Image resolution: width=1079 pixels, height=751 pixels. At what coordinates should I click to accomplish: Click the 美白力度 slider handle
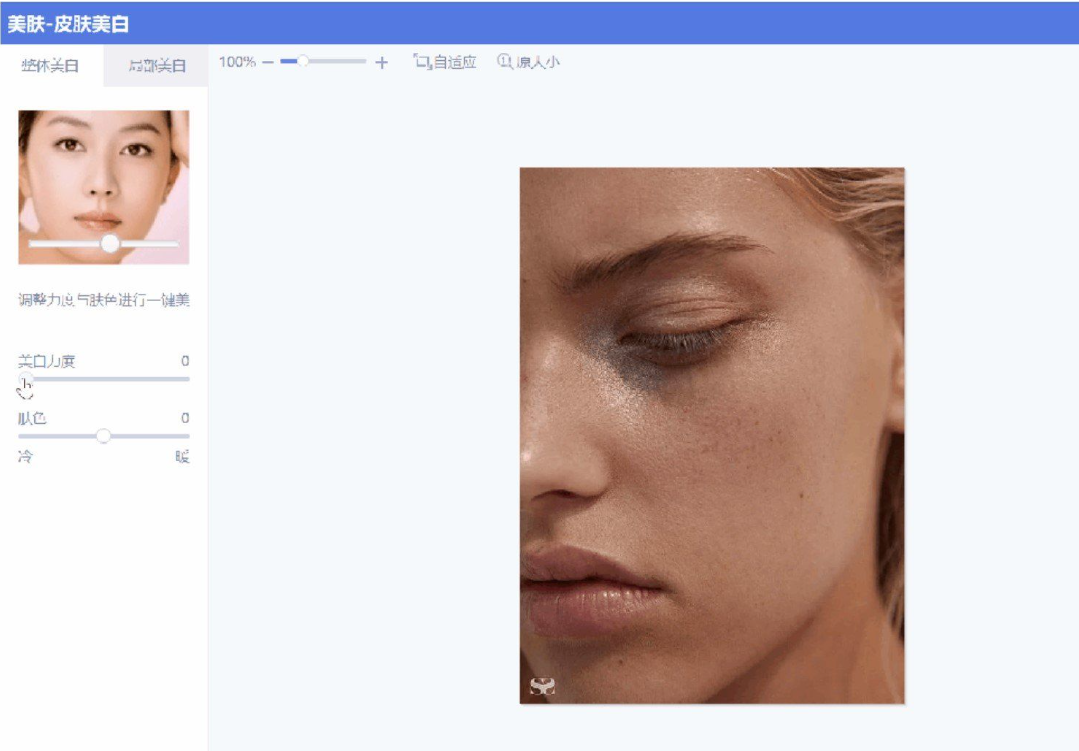(24, 379)
